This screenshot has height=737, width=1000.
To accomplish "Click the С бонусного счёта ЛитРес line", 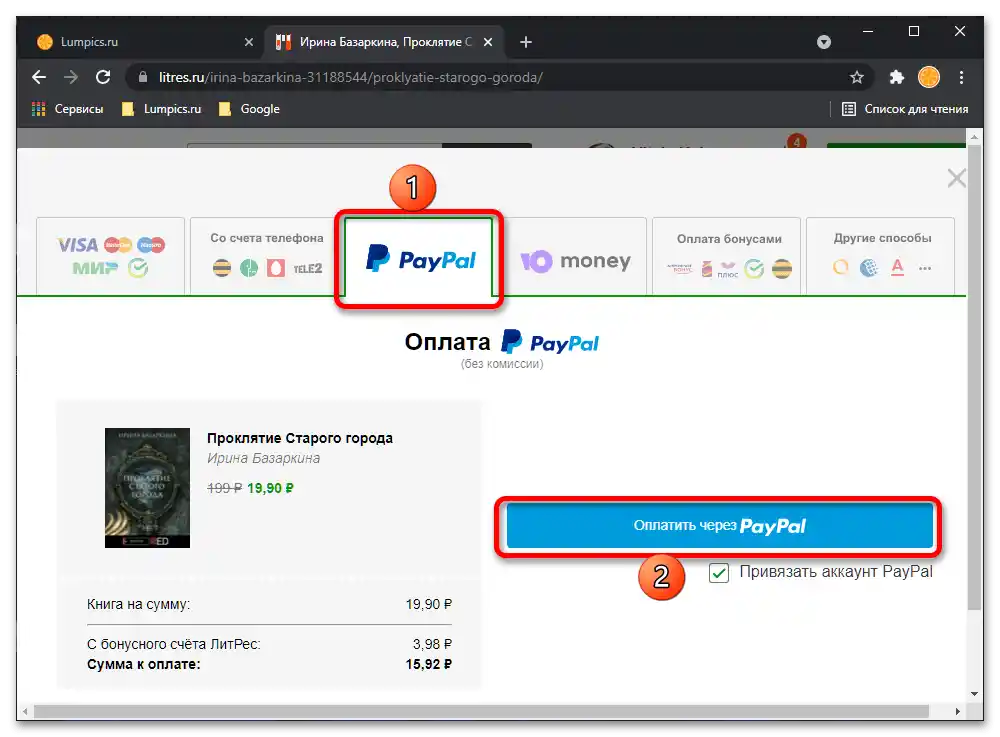I will (x=269, y=644).
